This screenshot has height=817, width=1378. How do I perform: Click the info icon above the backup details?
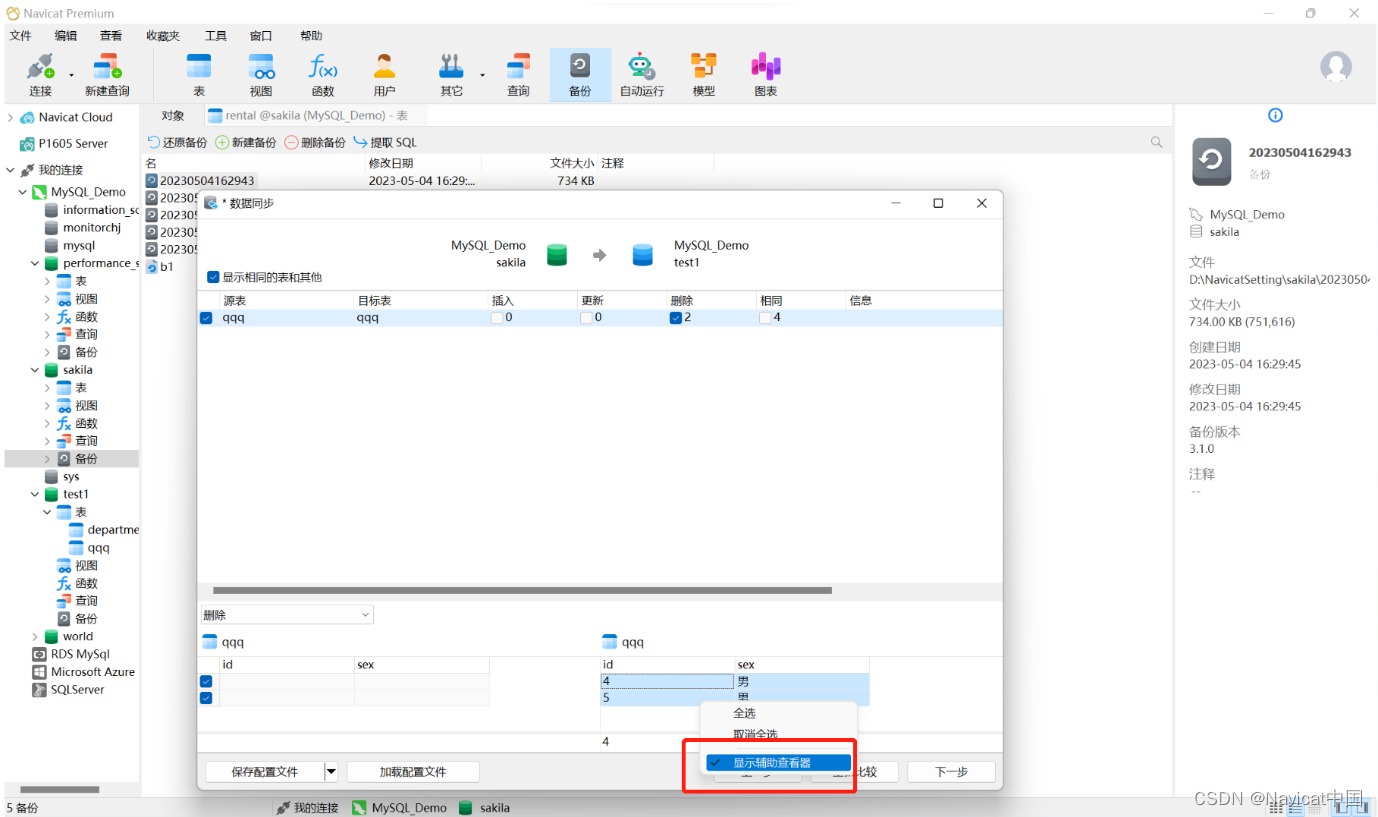tap(1275, 115)
